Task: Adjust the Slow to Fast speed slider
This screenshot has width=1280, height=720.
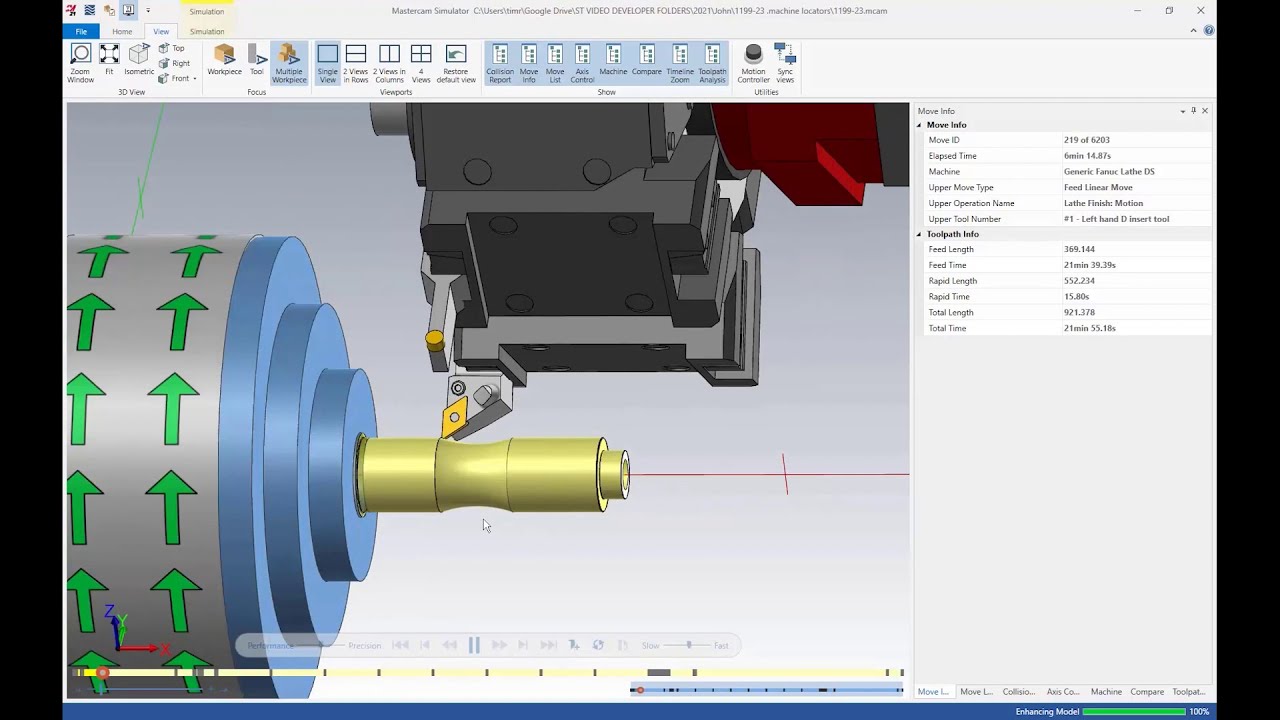Action: 689,645
